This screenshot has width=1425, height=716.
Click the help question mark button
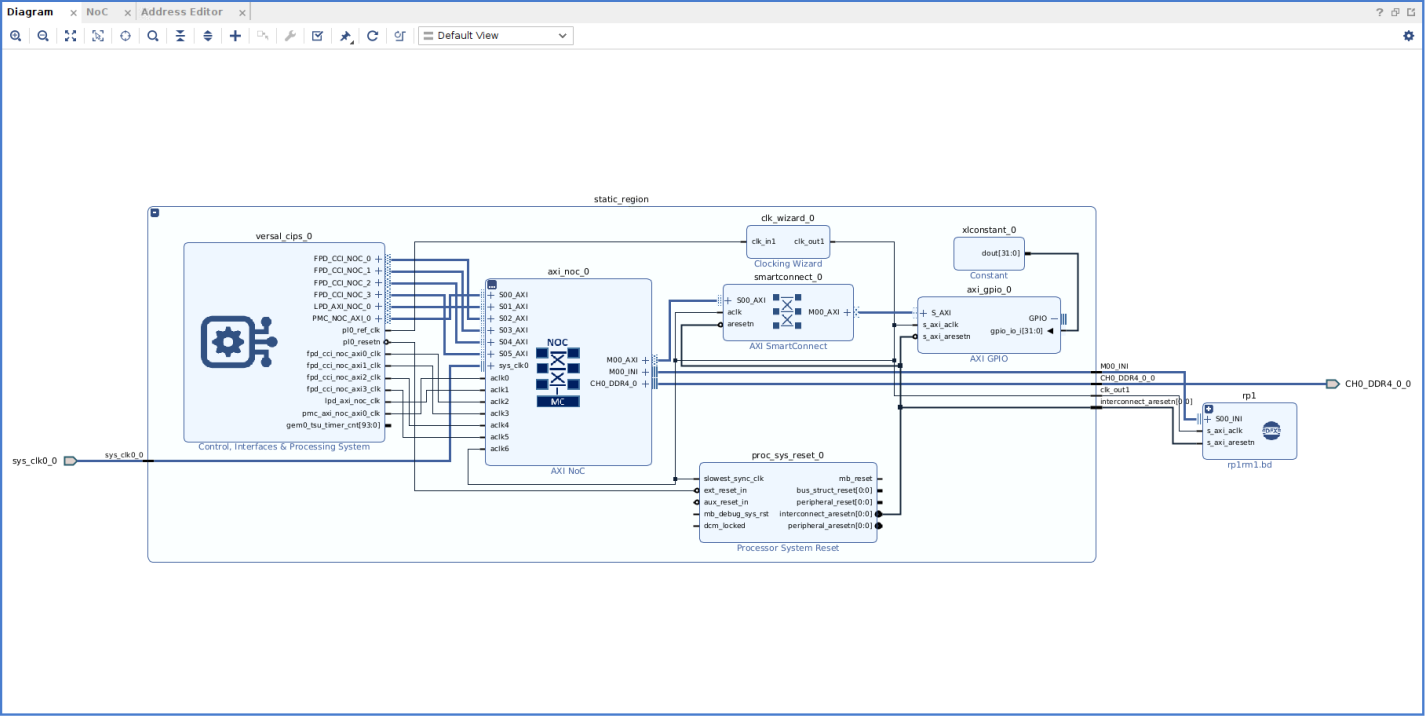[x=1380, y=11]
